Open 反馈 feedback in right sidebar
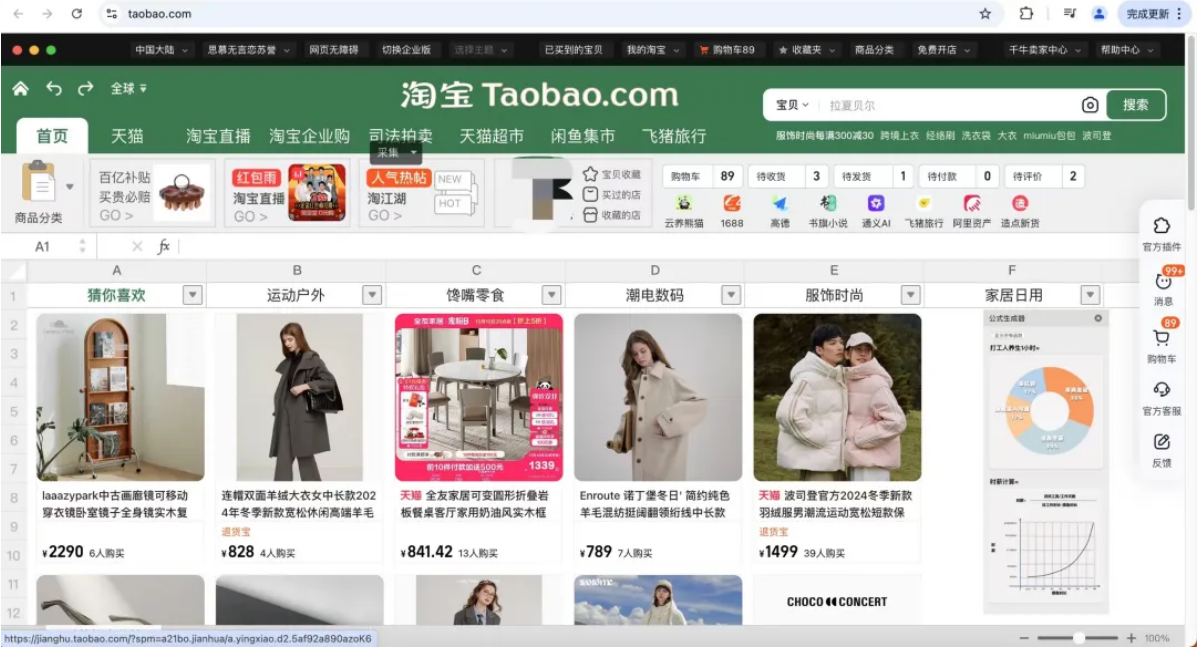 [1161, 450]
